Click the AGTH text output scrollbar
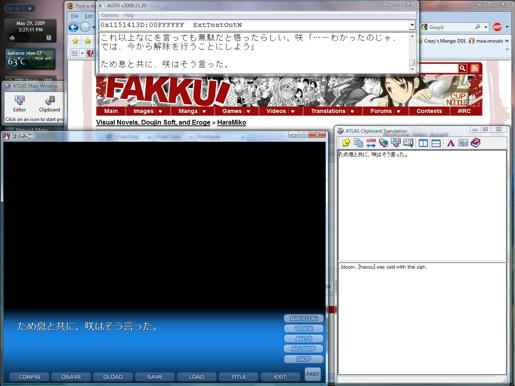The width and height of the screenshot is (515, 386). (412, 52)
